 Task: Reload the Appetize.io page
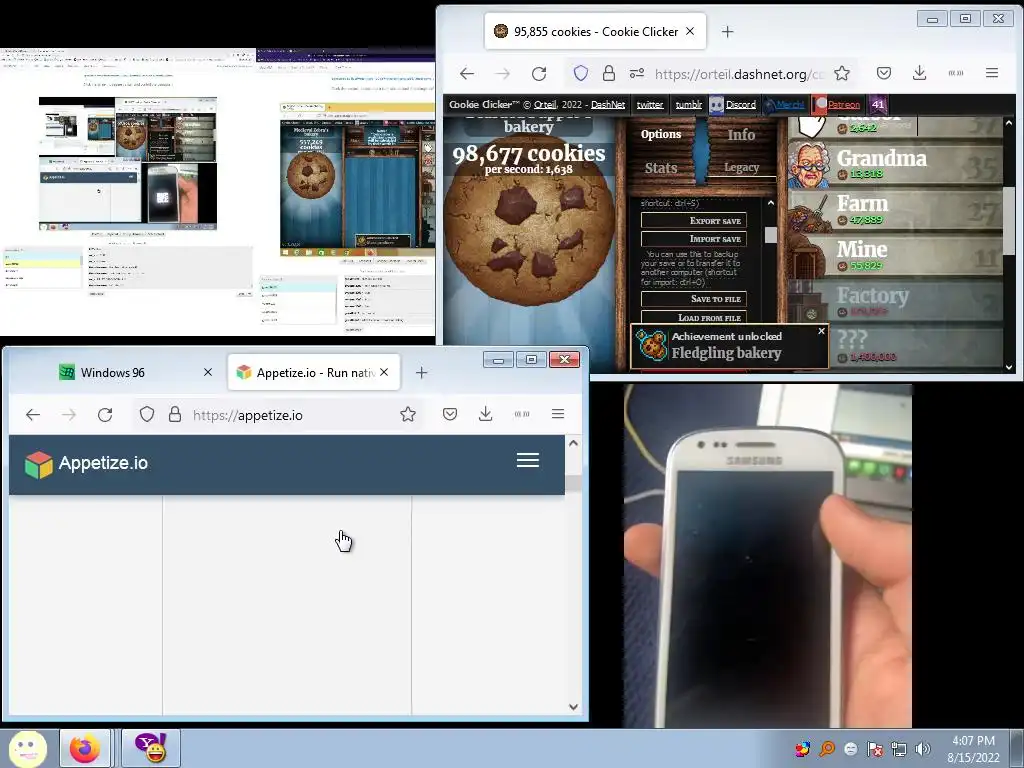104,415
